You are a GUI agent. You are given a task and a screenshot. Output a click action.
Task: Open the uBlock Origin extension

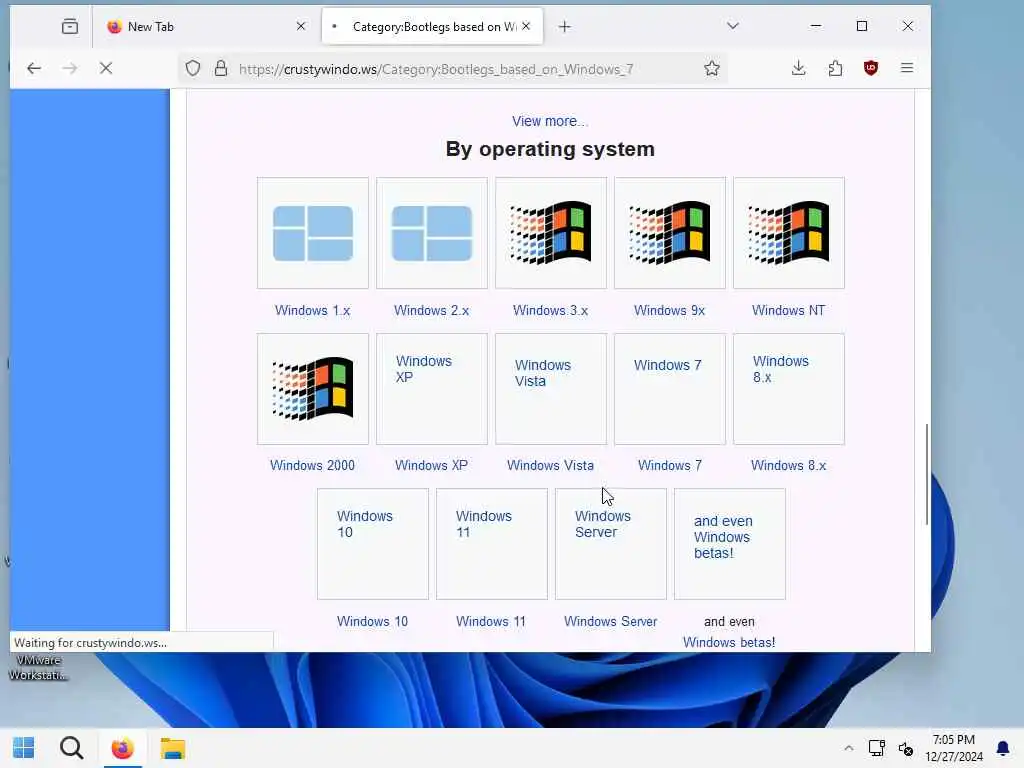coord(871,68)
